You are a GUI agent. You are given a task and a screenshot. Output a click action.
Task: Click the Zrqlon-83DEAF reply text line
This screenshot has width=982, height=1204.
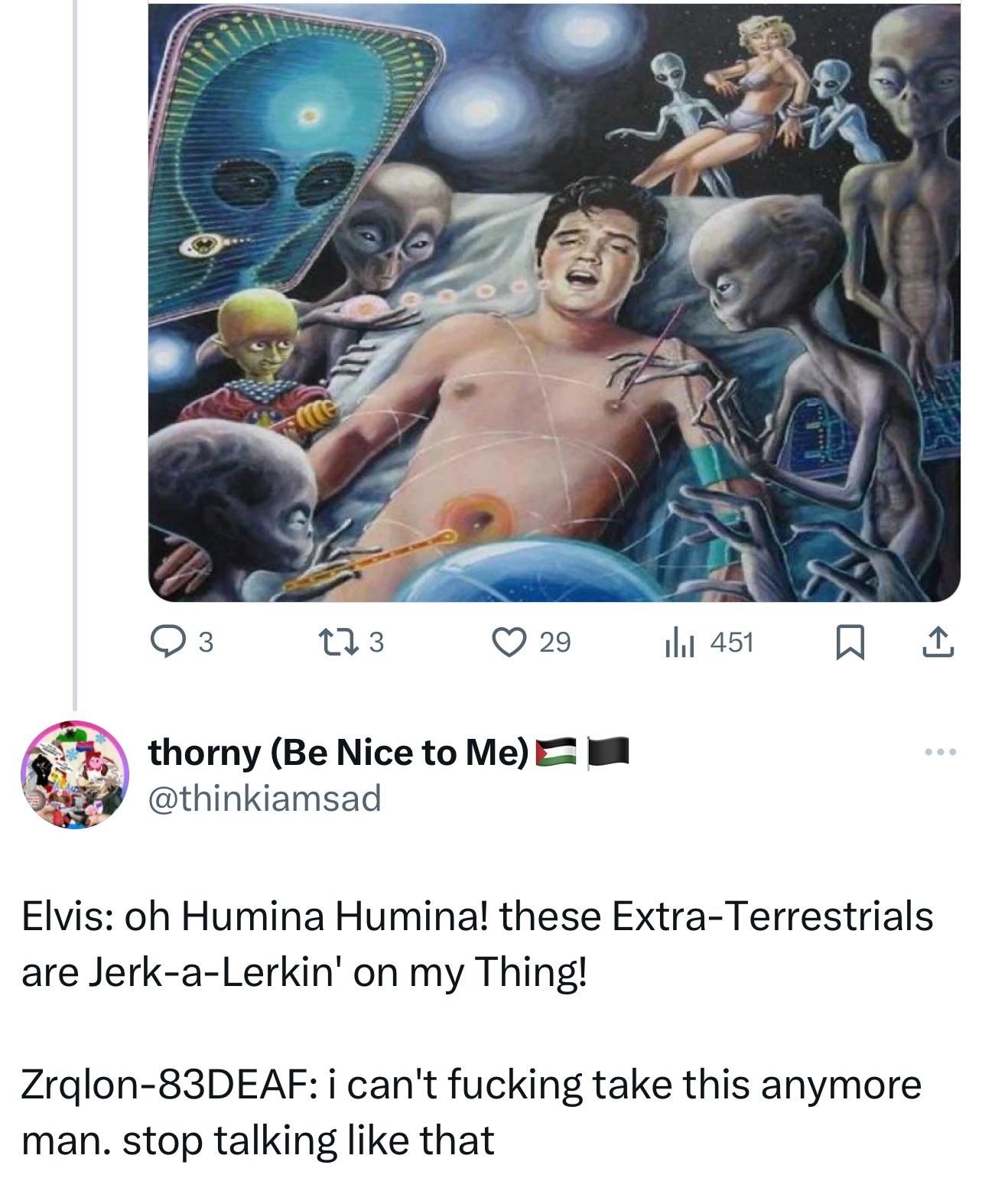pos(471,1112)
